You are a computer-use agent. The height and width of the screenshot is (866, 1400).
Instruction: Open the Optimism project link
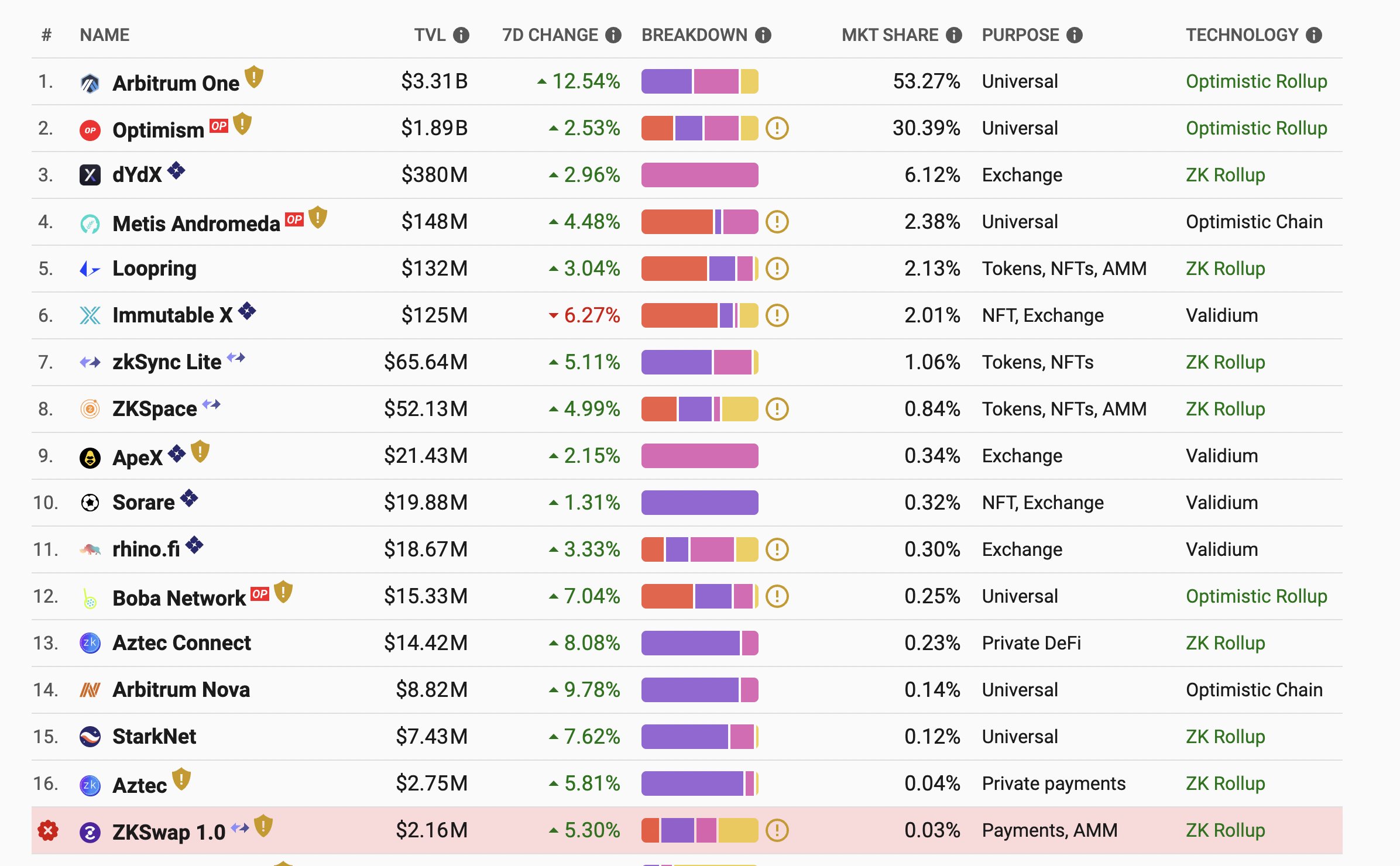click(158, 130)
